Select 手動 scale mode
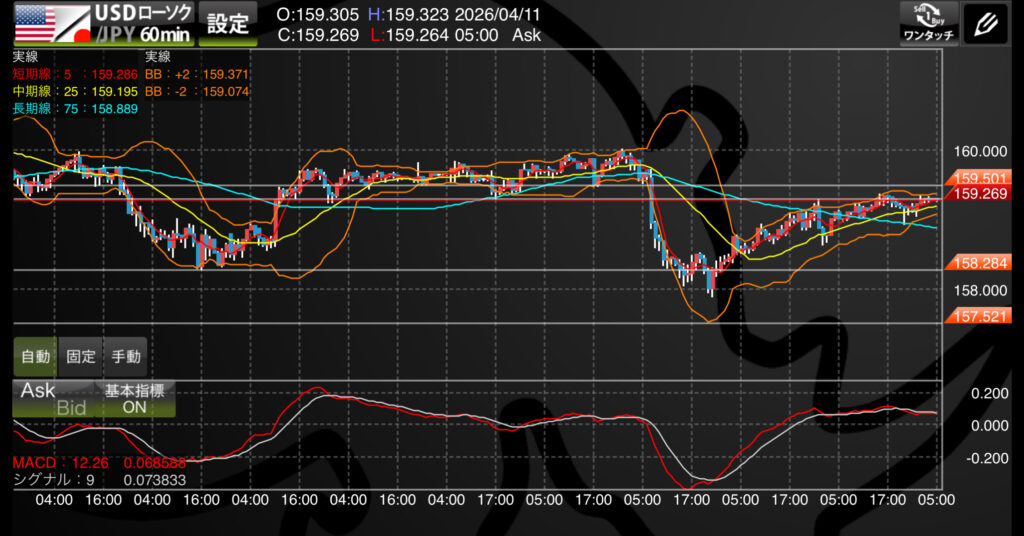This screenshot has height=536, width=1024. 126,355
